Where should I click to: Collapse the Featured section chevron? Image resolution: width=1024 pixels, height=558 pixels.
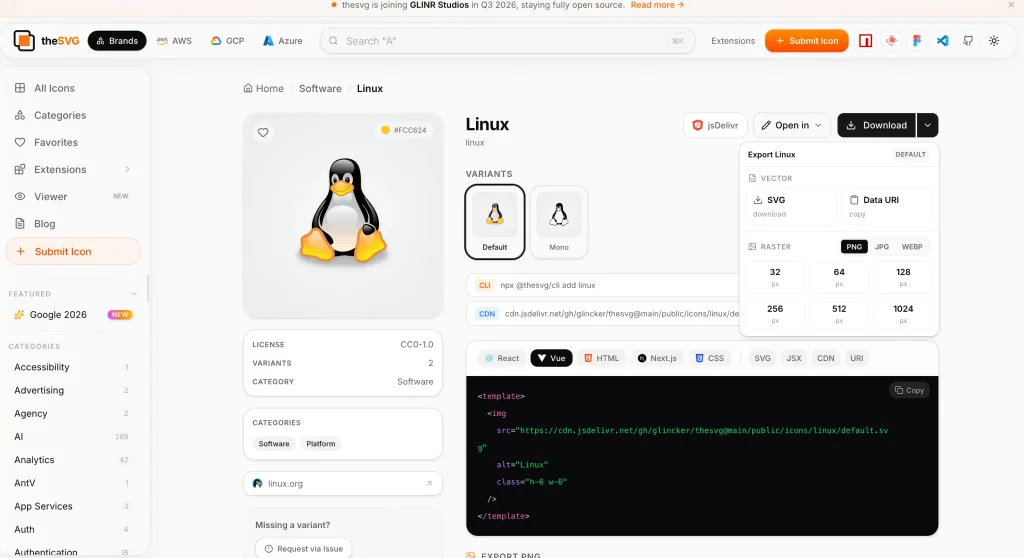click(134, 293)
